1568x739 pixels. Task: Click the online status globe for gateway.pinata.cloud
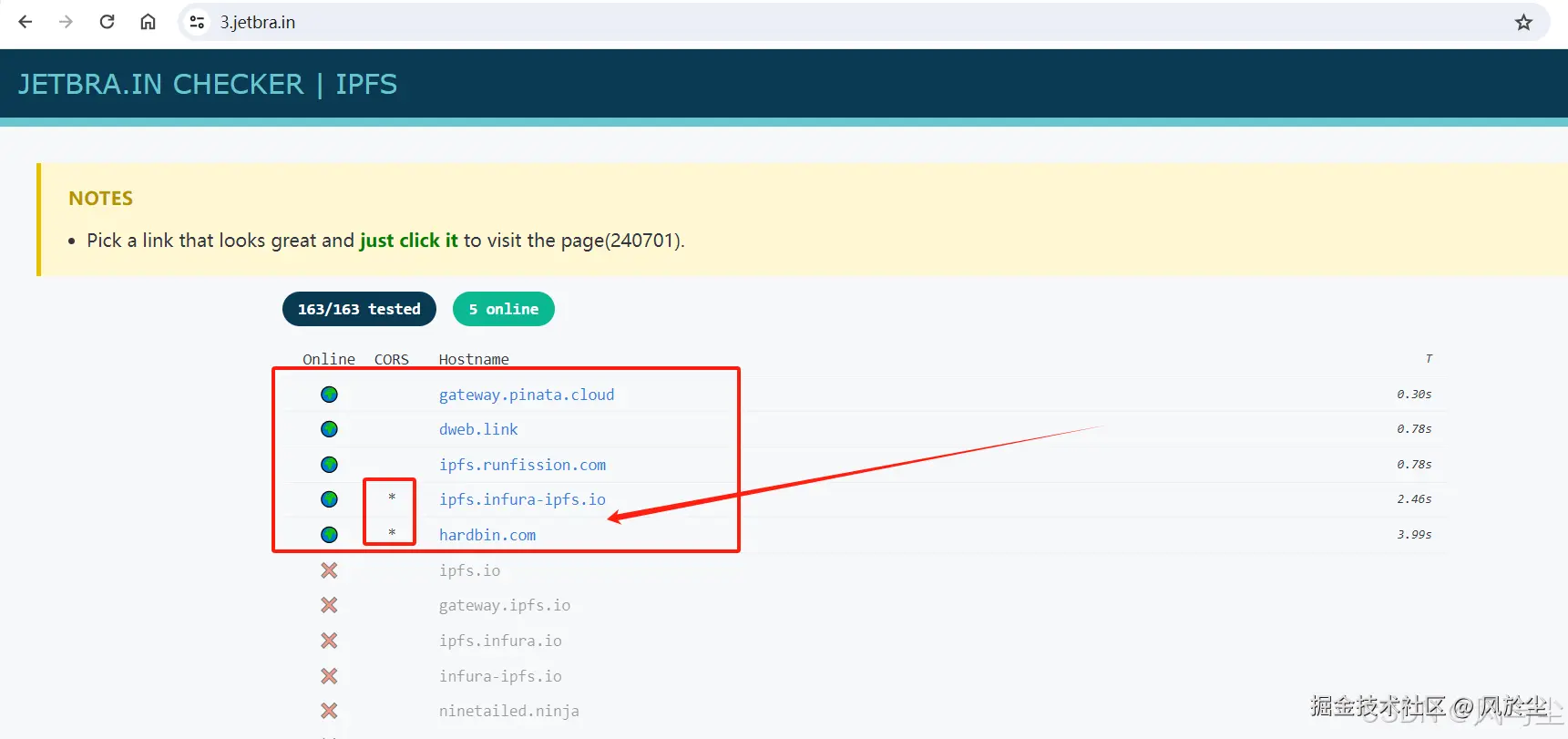coord(329,395)
